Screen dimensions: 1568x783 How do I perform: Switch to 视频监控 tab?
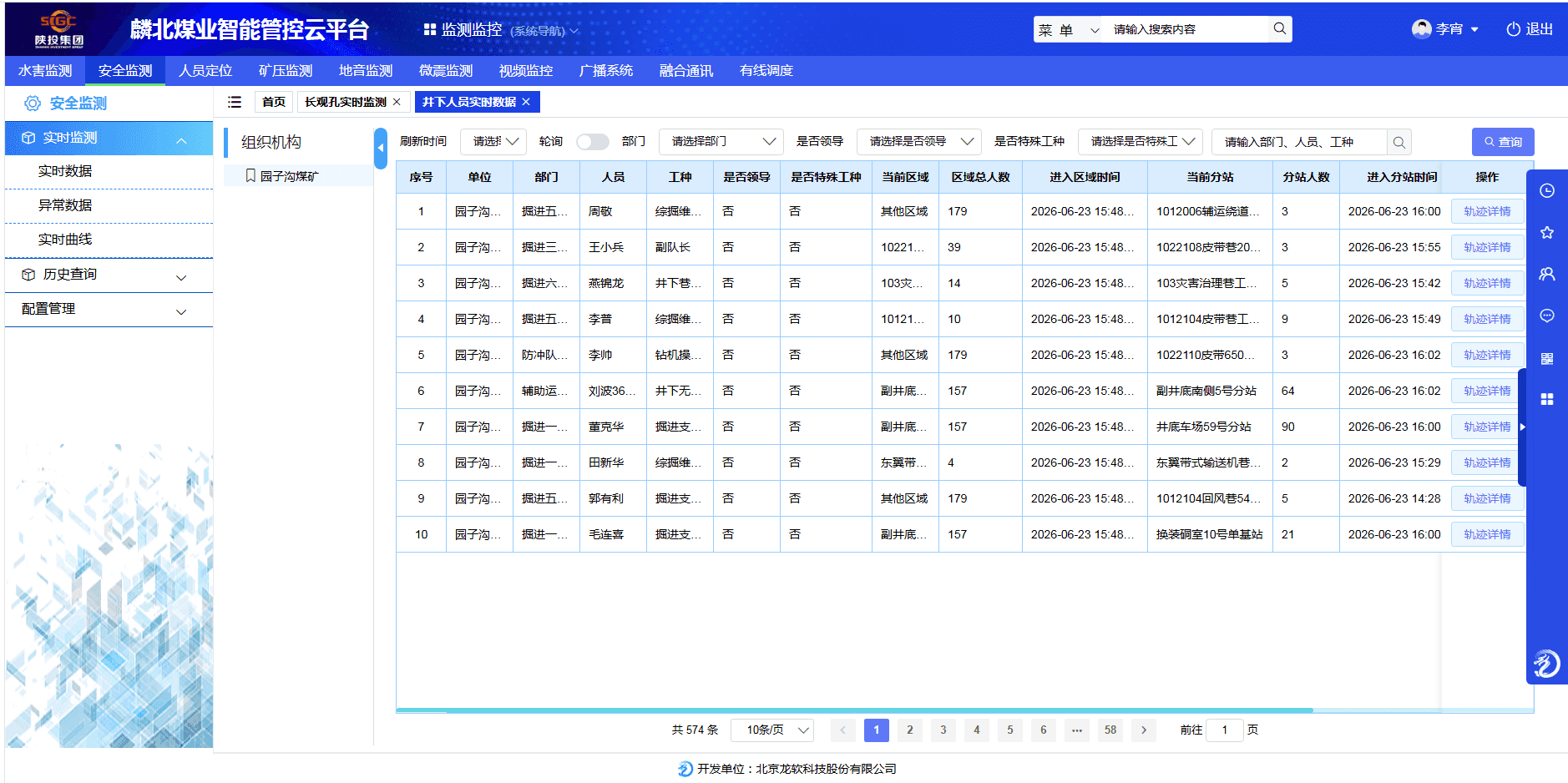coord(526,71)
